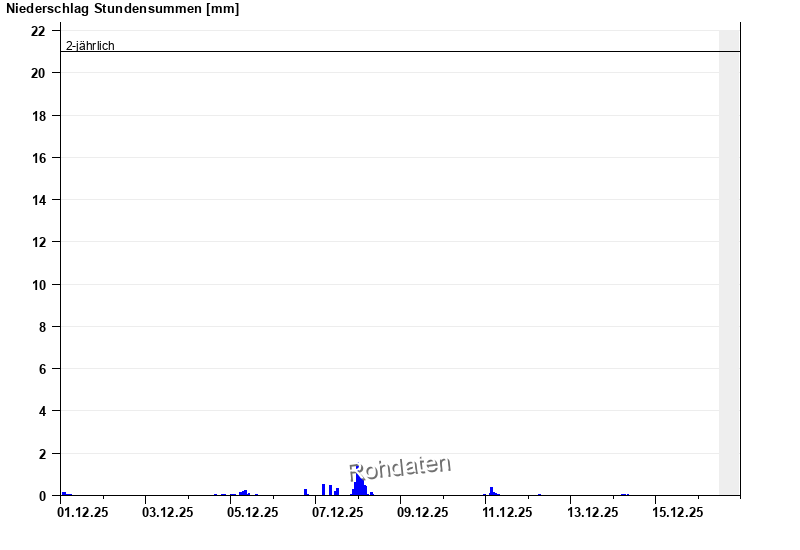
Task: Select the y-axis value 4
Action: 42,411
